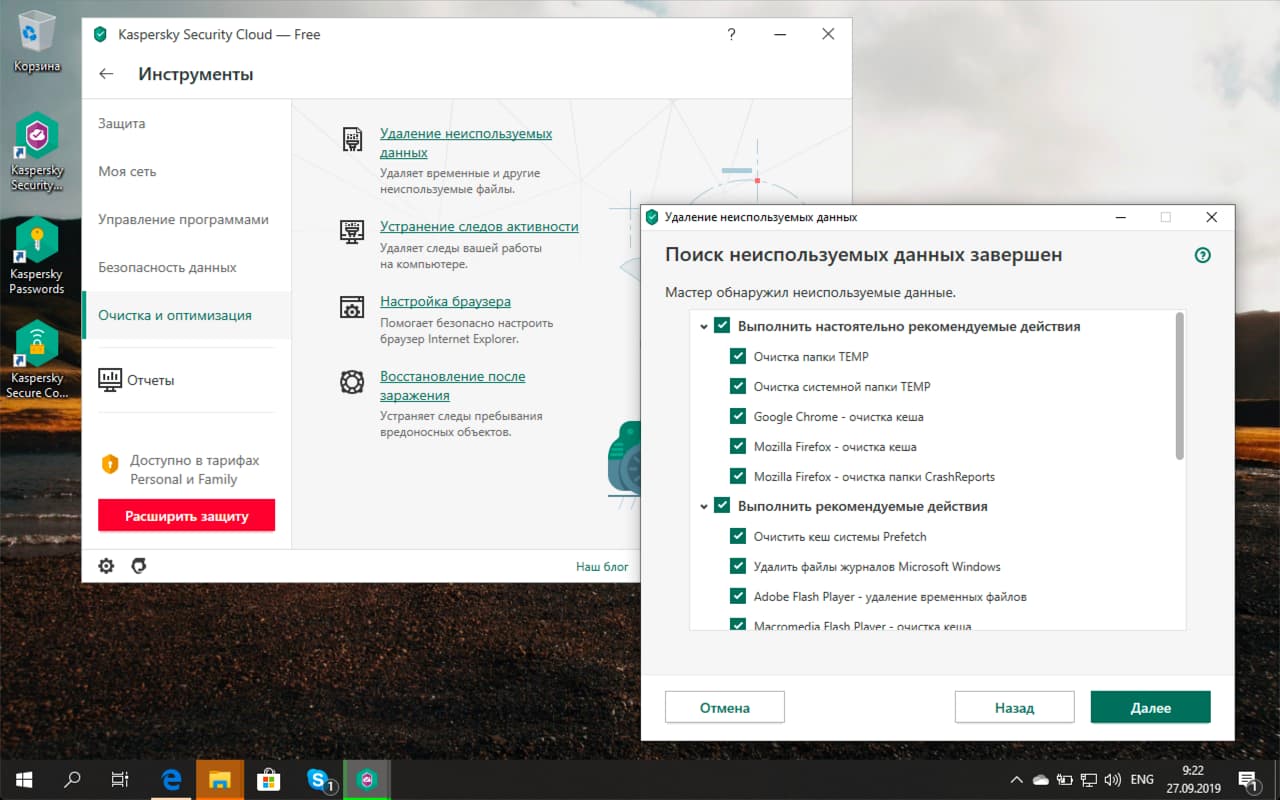Click the Далее button

click(x=1150, y=707)
